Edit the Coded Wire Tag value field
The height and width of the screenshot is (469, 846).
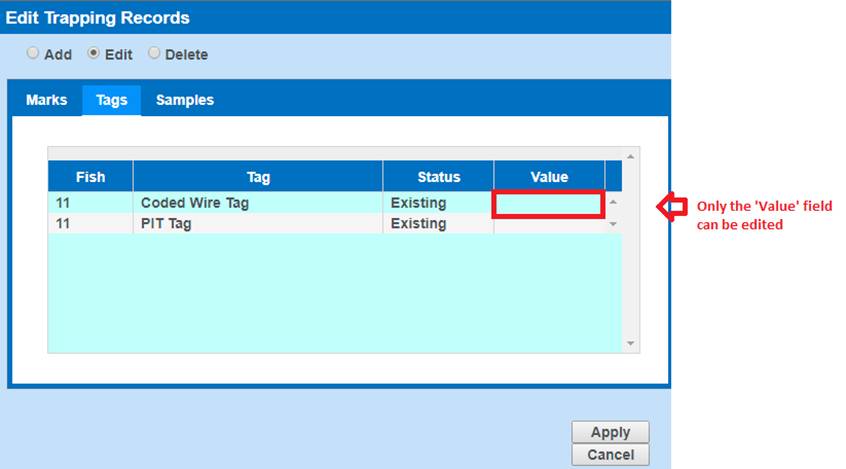[x=548, y=204]
